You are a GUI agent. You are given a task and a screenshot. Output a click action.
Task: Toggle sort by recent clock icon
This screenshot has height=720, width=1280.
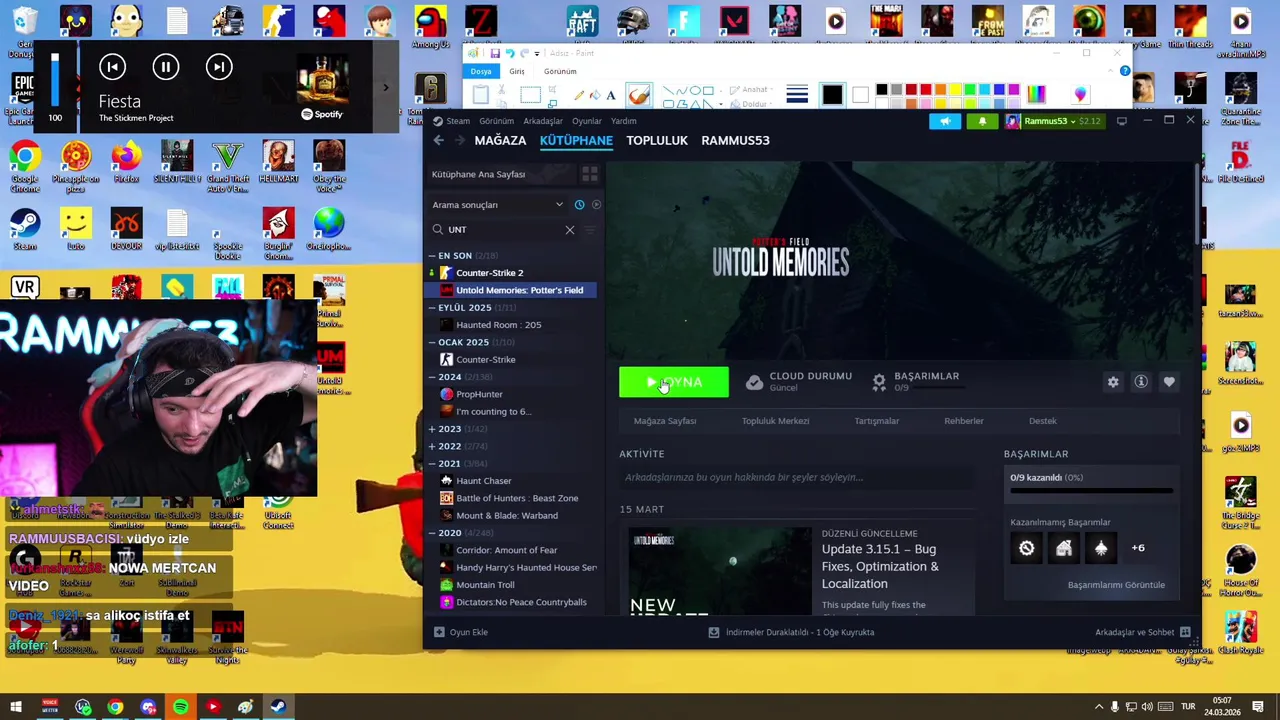pyautogui.click(x=579, y=205)
